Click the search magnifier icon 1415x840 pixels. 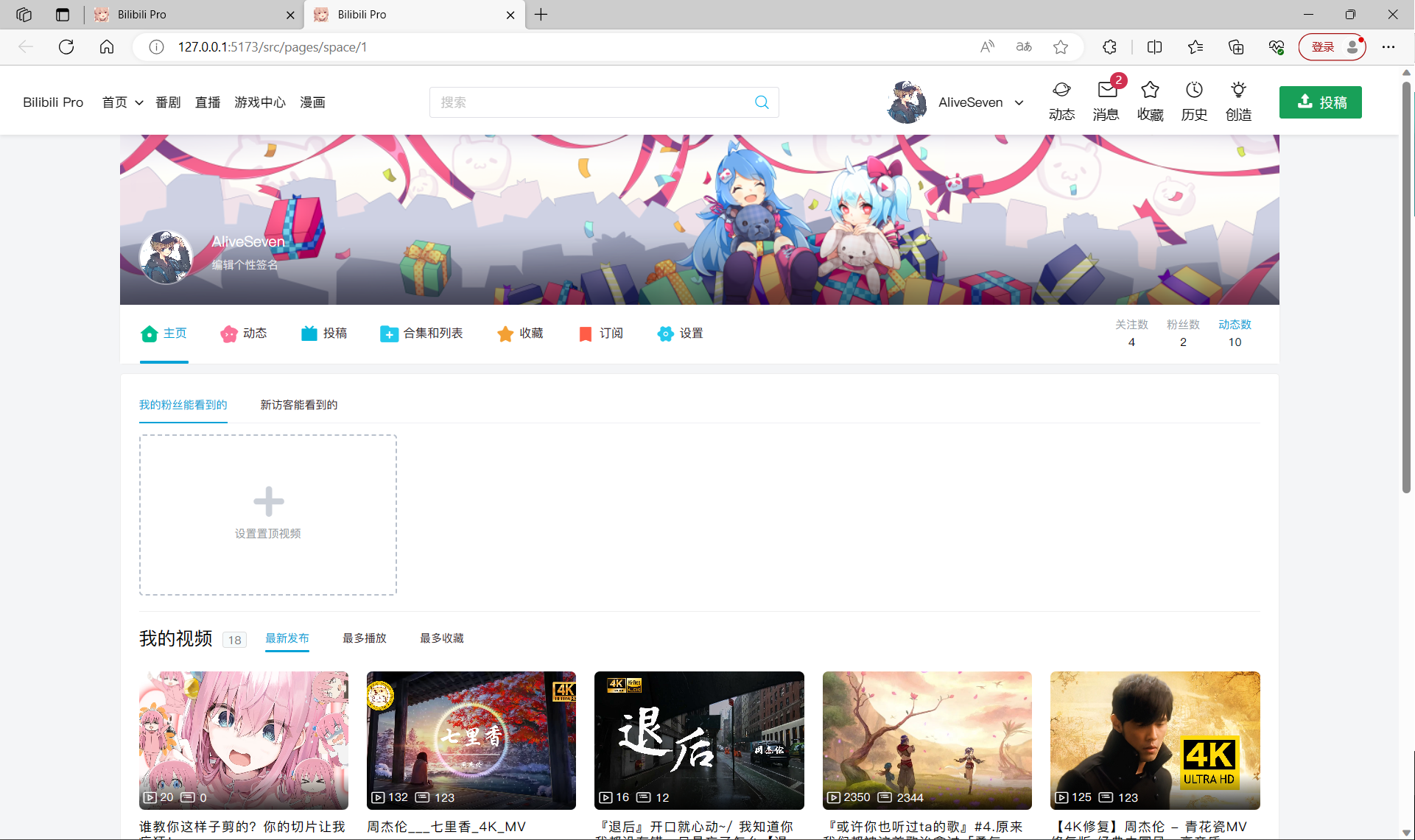click(x=762, y=102)
